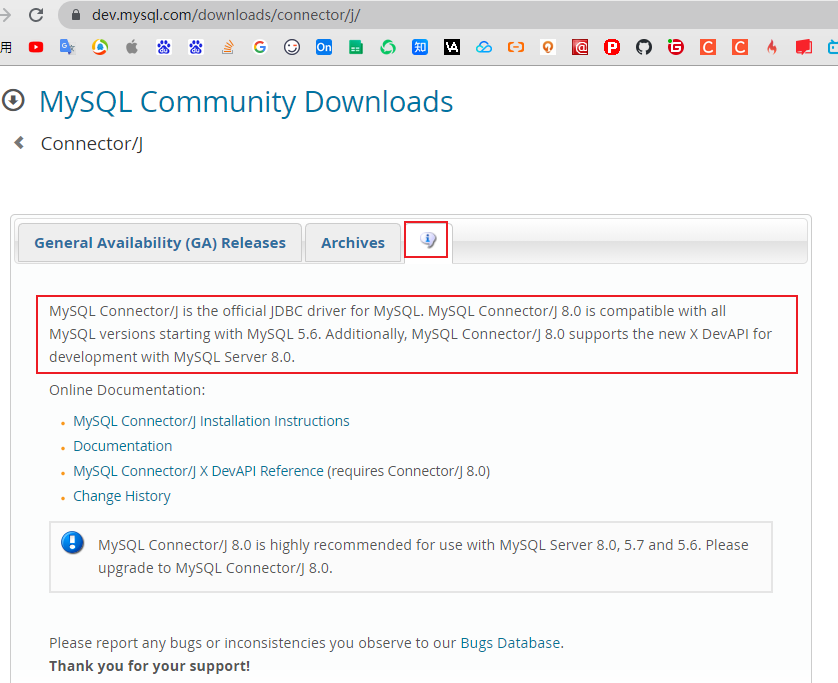838x683 pixels.
Task: Click the lock icon in the address bar
Action: tap(76, 15)
